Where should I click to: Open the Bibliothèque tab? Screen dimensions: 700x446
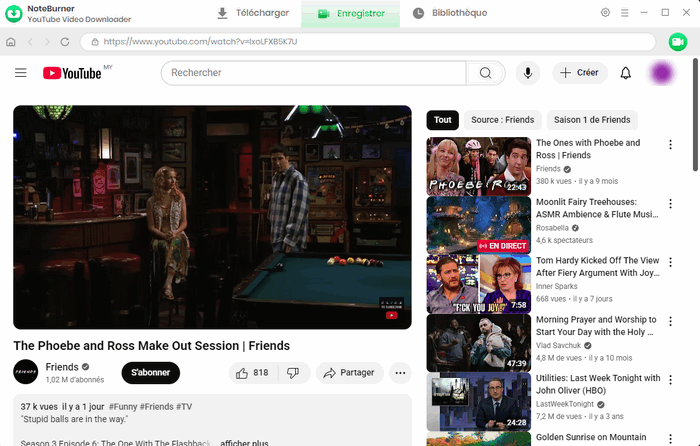[450, 13]
